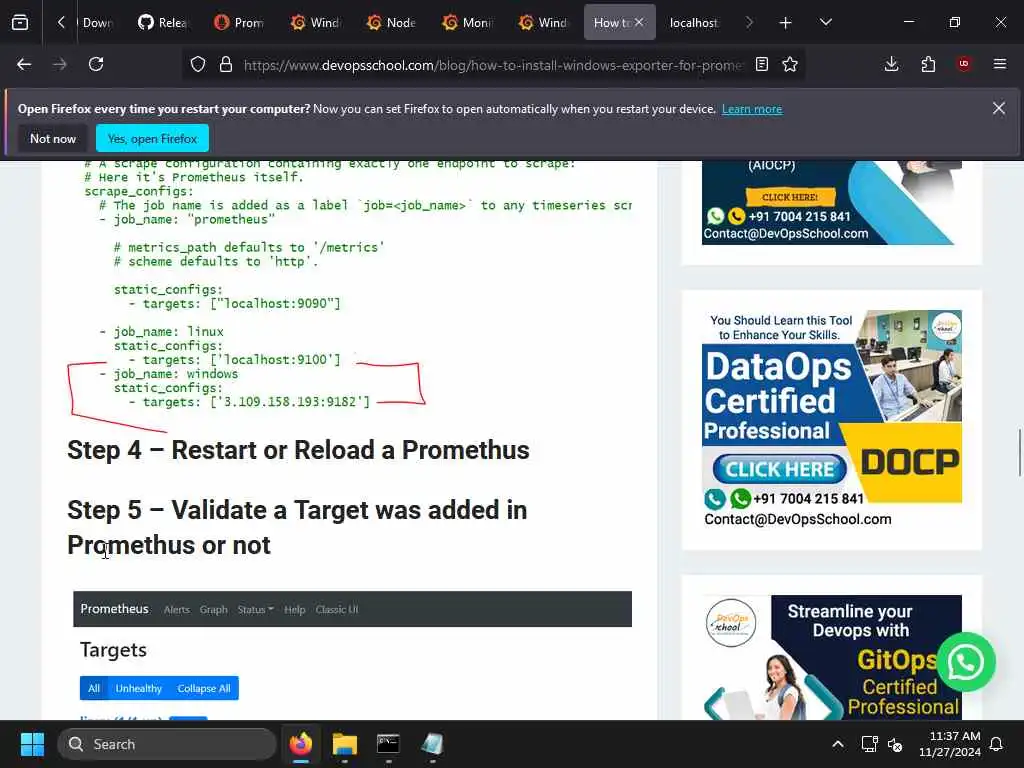Open the Extensions menu

928,64
